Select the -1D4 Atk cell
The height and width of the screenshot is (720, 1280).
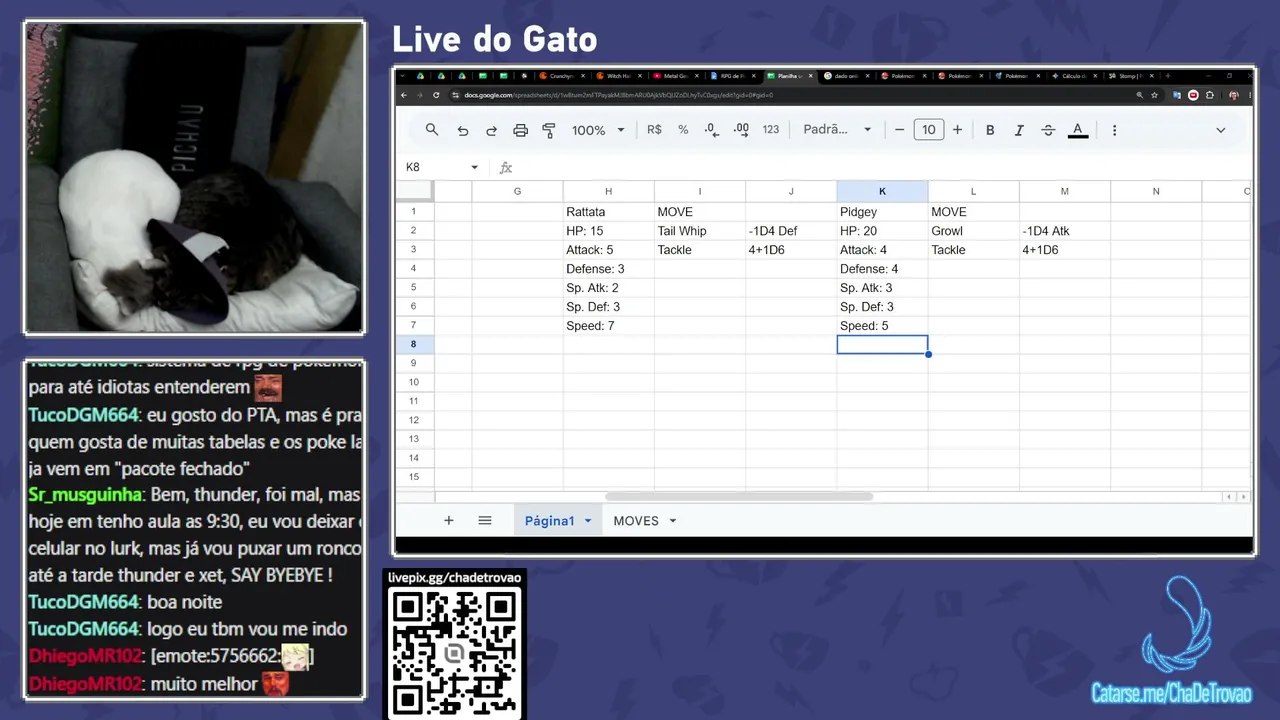[x=1064, y=231]
